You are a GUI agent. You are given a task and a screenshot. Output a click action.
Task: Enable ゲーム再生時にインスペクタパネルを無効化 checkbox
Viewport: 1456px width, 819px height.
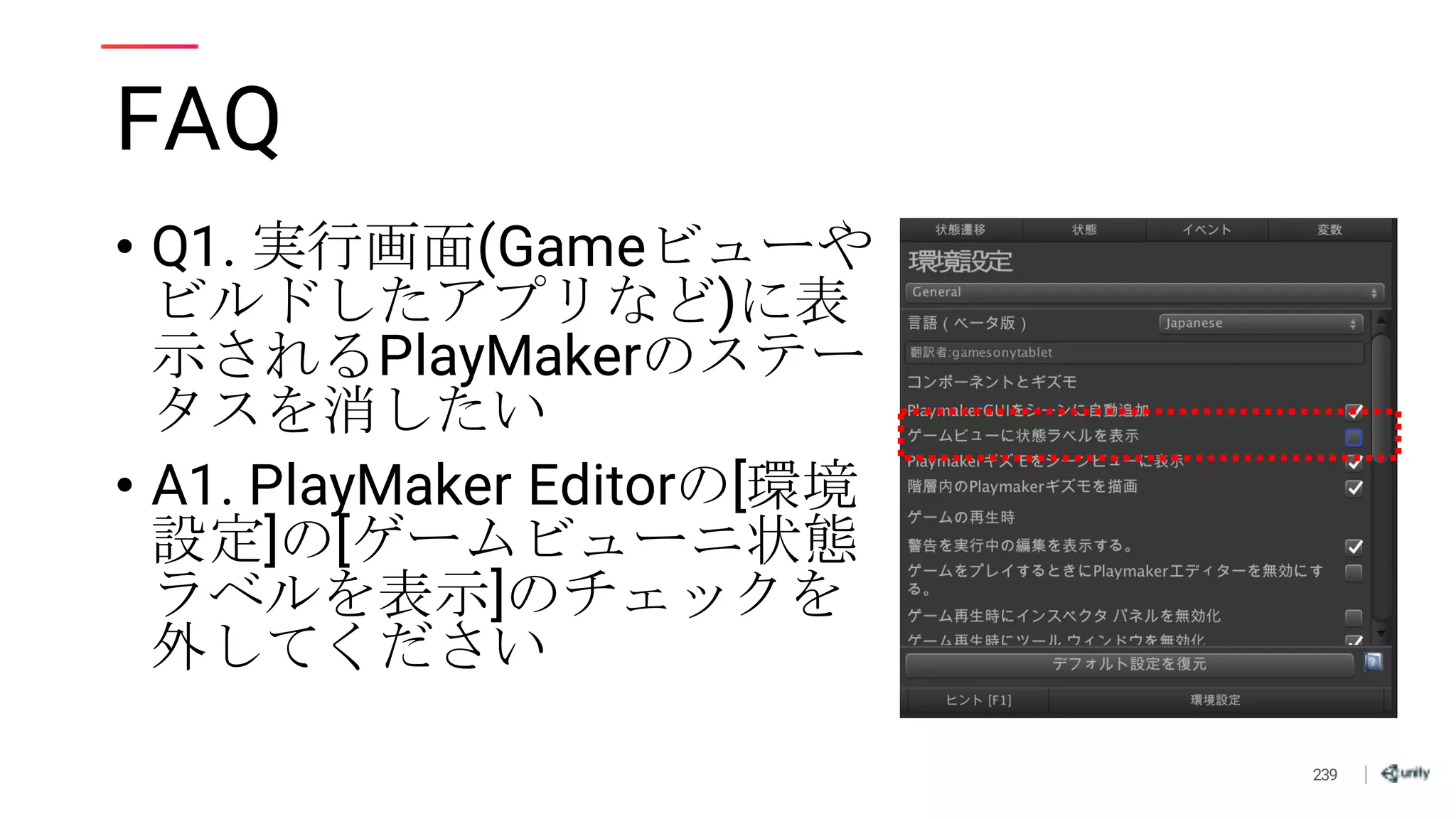coord(1354,616)
